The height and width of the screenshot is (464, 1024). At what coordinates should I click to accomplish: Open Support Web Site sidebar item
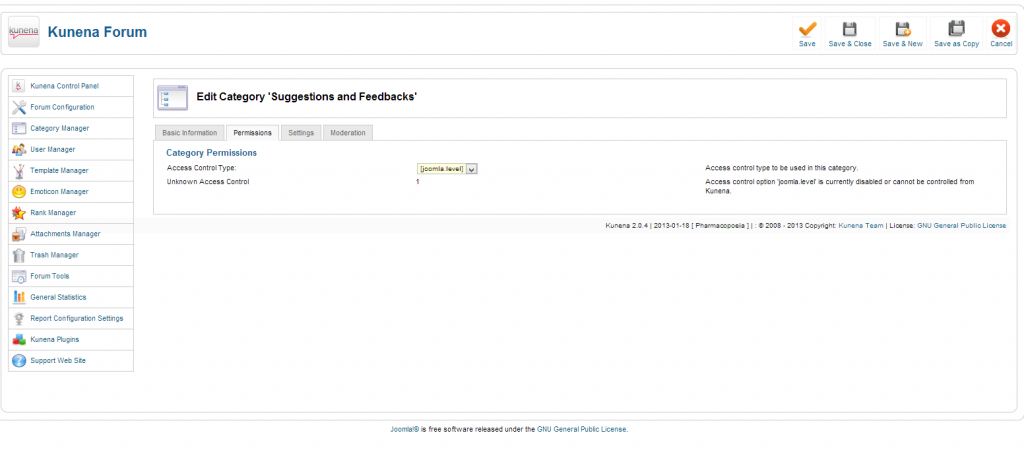58,361
